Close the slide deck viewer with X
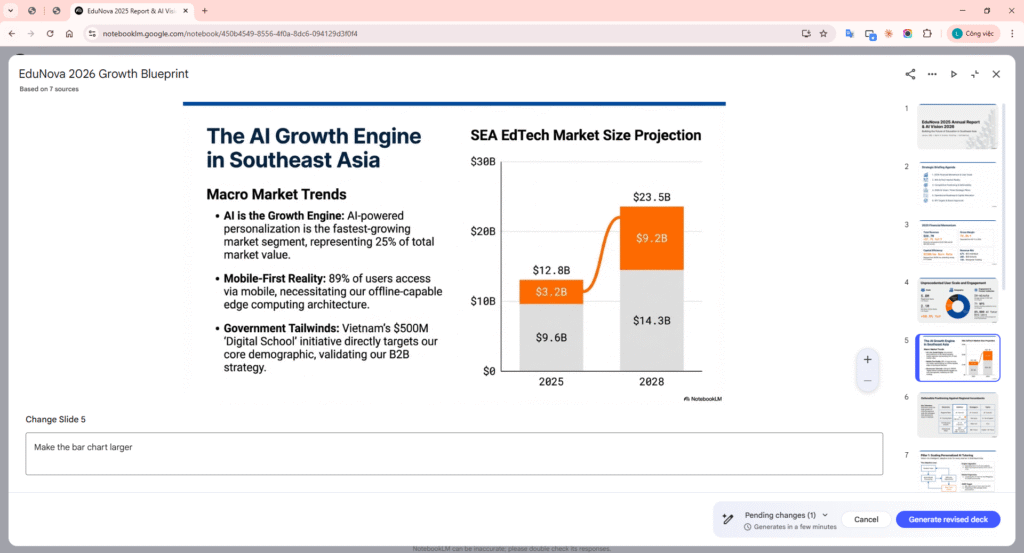The height and width of the screenshot is (553, 1024). 996,74
